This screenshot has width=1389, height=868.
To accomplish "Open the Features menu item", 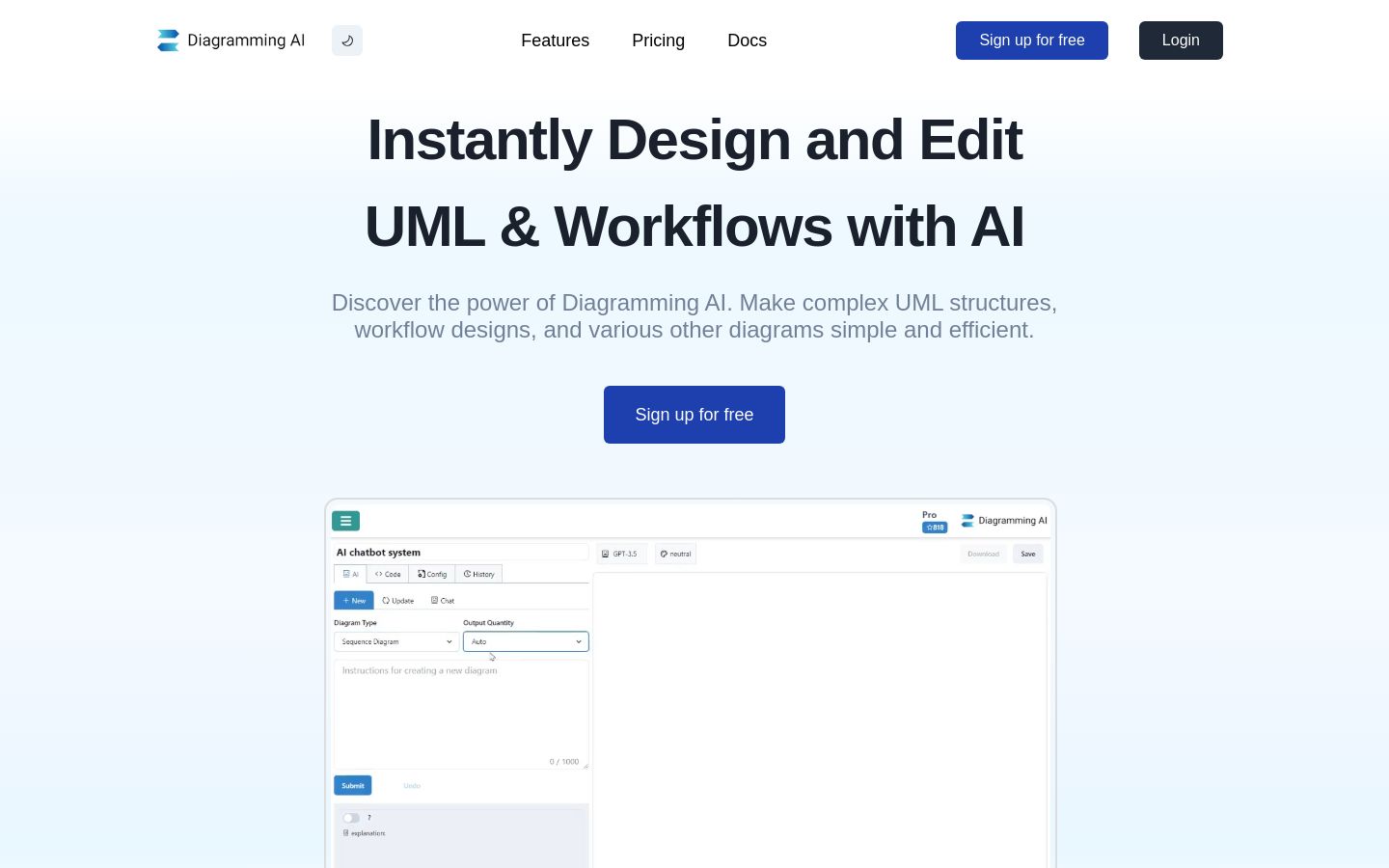I will [x=555, y=41].
